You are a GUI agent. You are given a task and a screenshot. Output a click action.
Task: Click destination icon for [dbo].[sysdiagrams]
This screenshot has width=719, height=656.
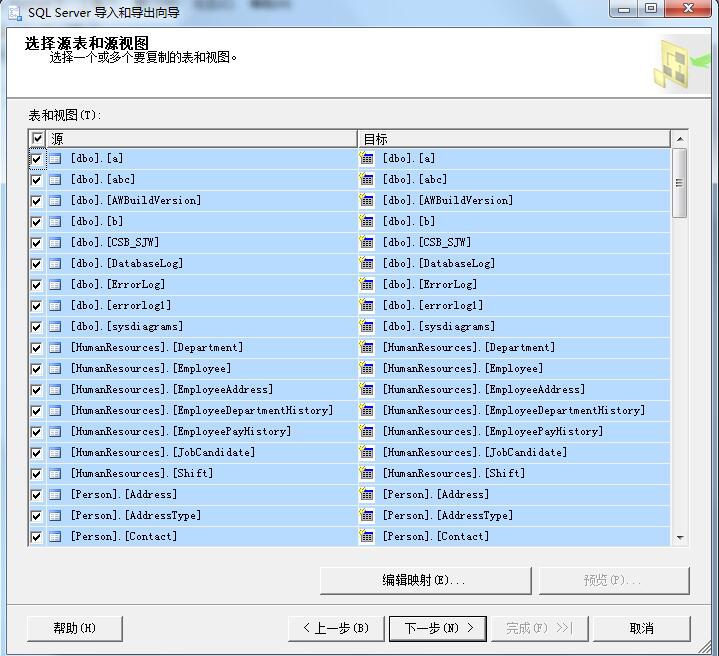367,327
